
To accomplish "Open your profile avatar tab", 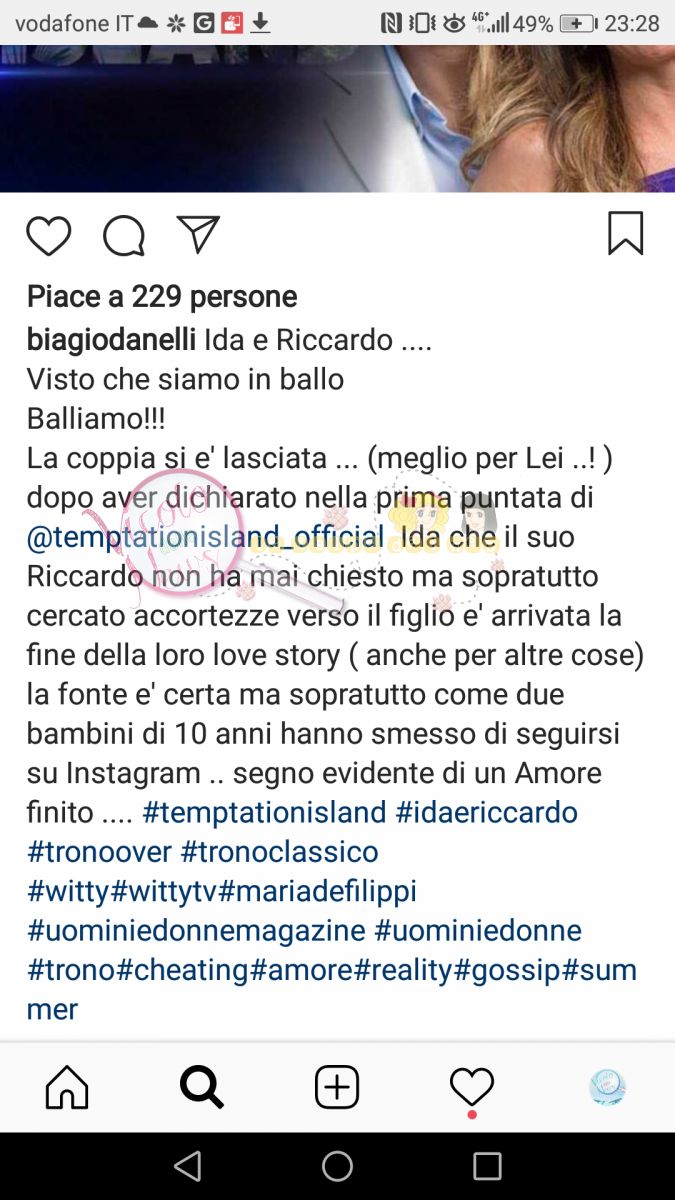I will 607,1086.
